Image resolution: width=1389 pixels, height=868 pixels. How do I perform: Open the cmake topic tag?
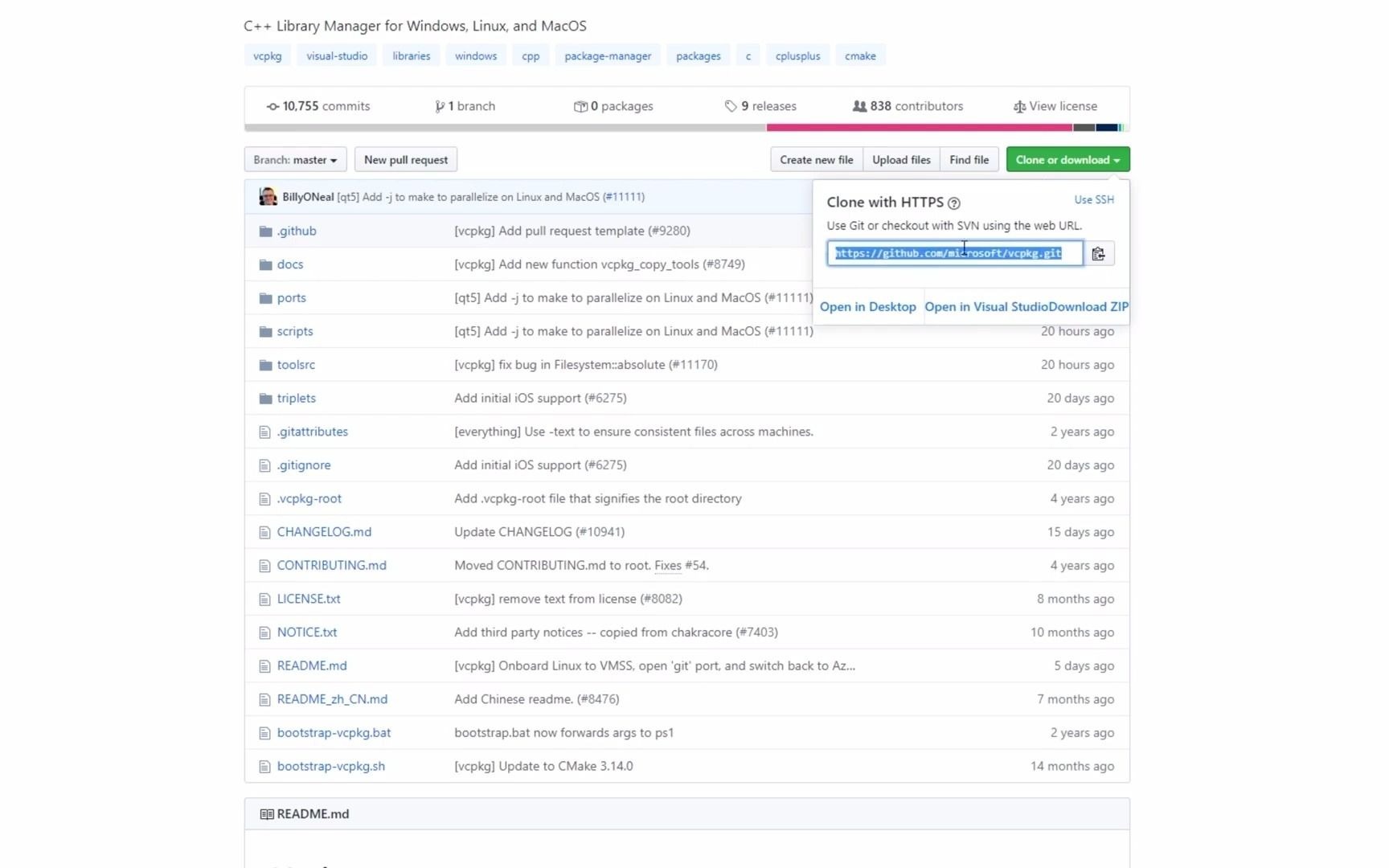pyautogui.click(x=860, y=56)
